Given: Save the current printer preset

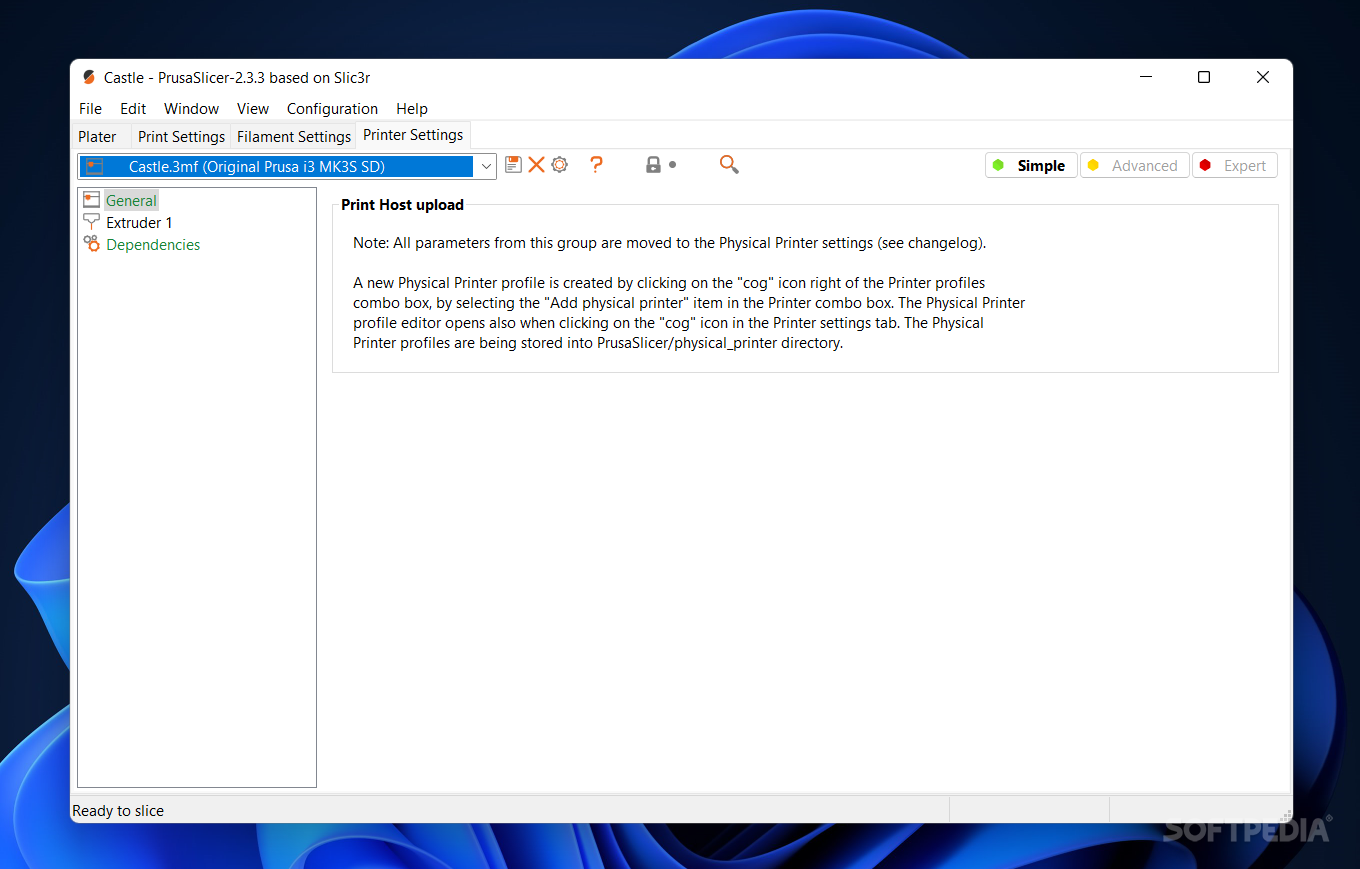Looking at the screenshot, I should (513, 165).
